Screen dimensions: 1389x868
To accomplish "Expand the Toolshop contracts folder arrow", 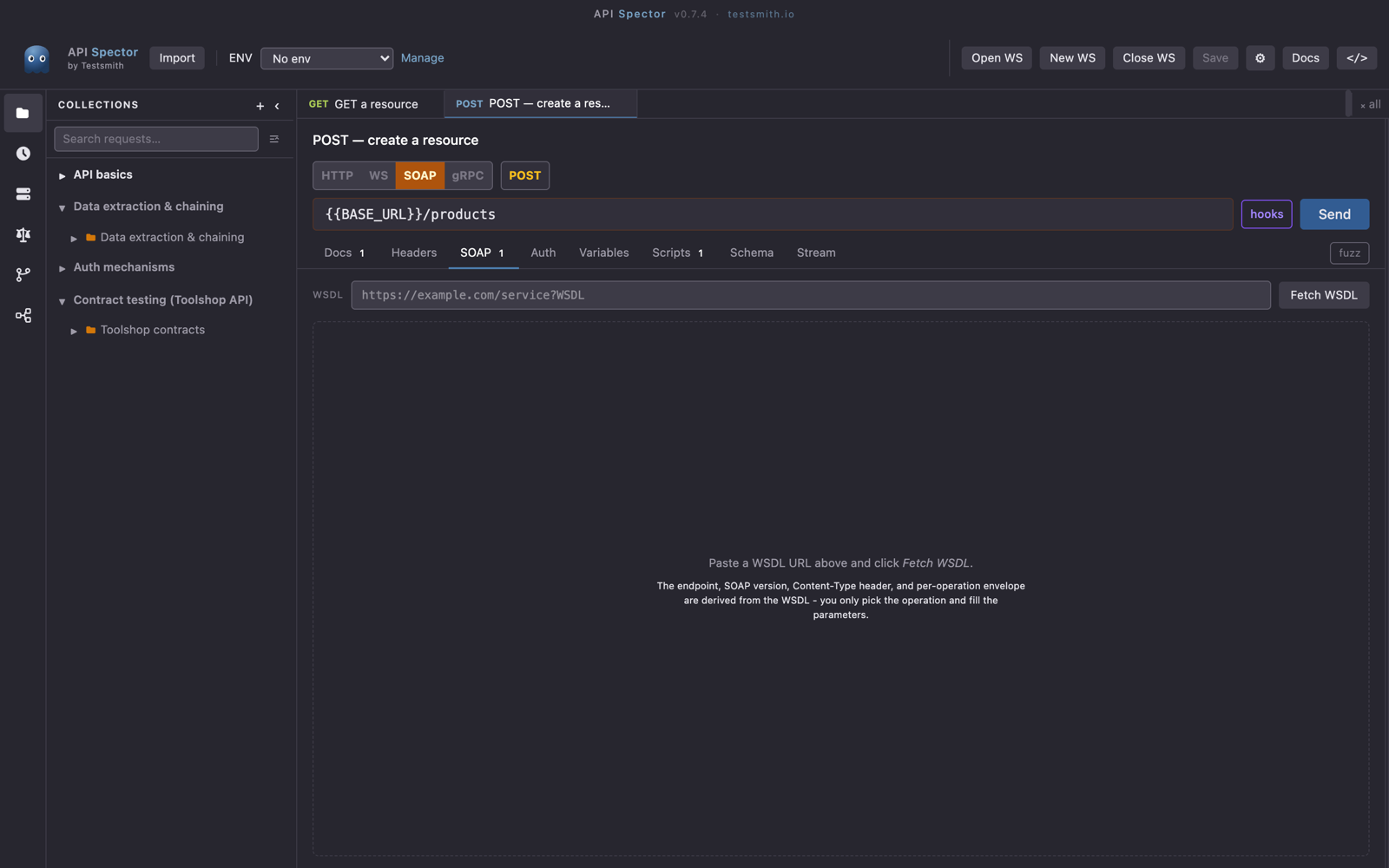I will click(x=74, y=331).
